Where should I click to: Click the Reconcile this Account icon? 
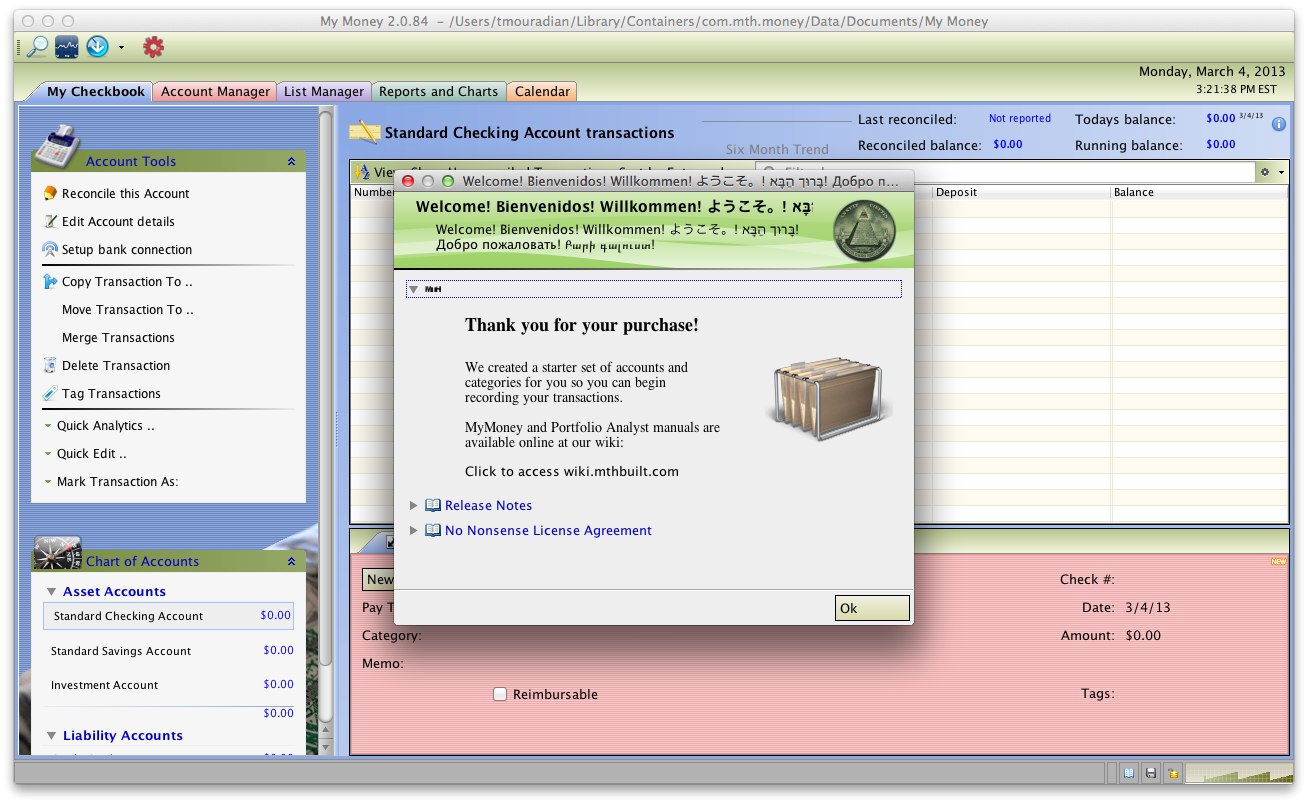pos(50,193)
